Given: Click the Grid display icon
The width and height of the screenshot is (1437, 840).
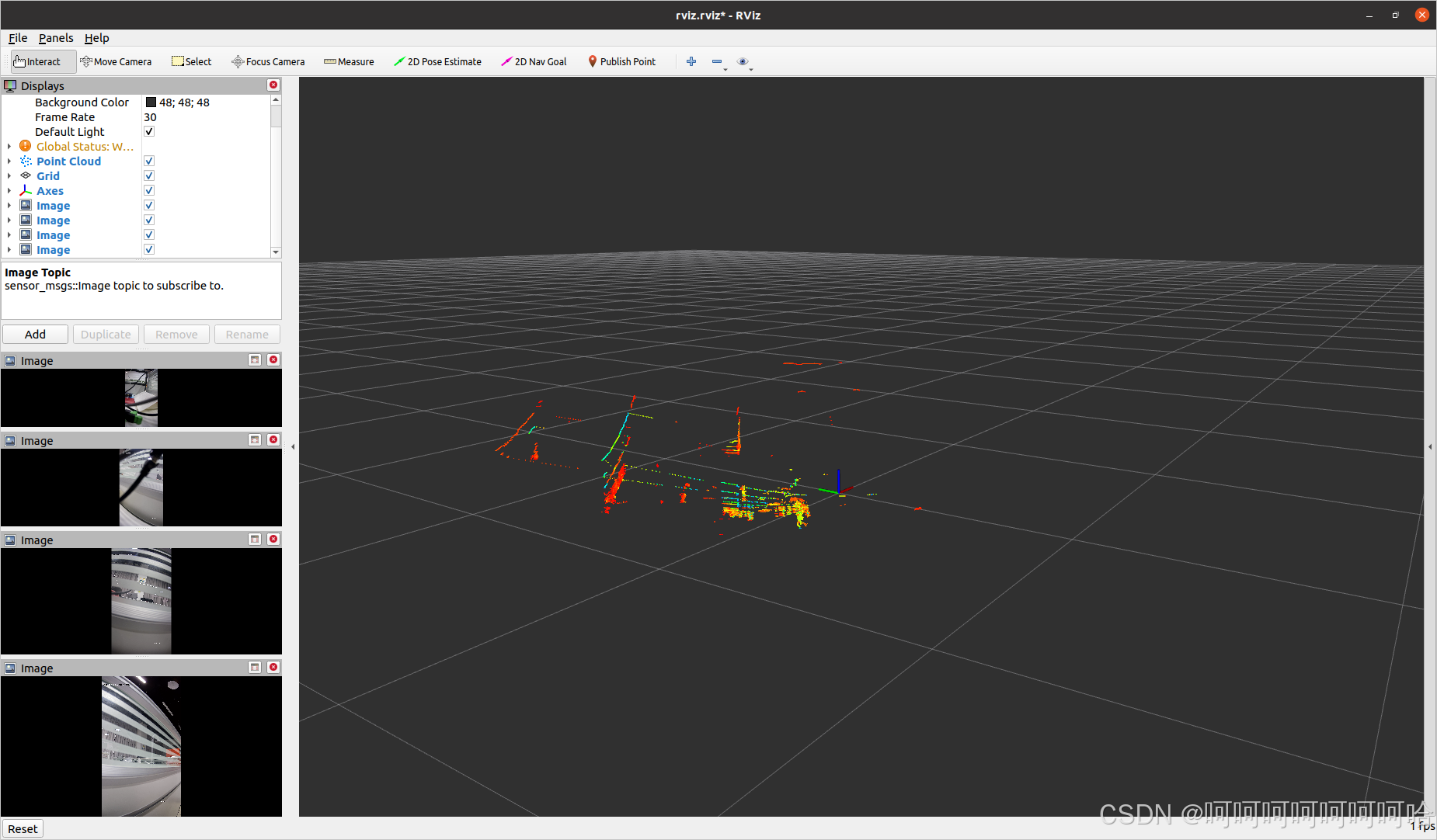Looking at the screenshot, I should pos(26,175).
